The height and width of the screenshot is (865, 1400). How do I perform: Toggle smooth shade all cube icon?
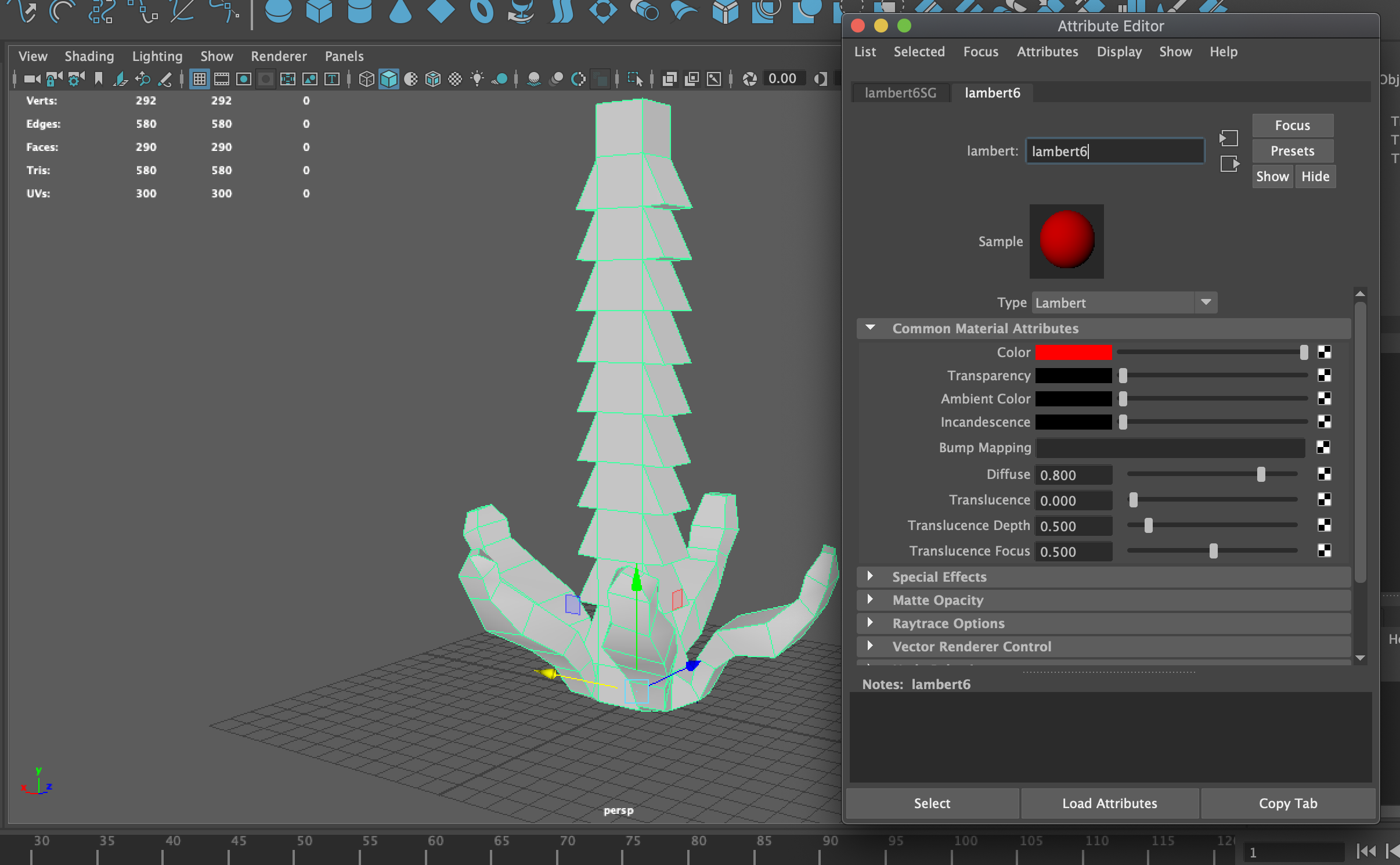click(x=388, y=79)
